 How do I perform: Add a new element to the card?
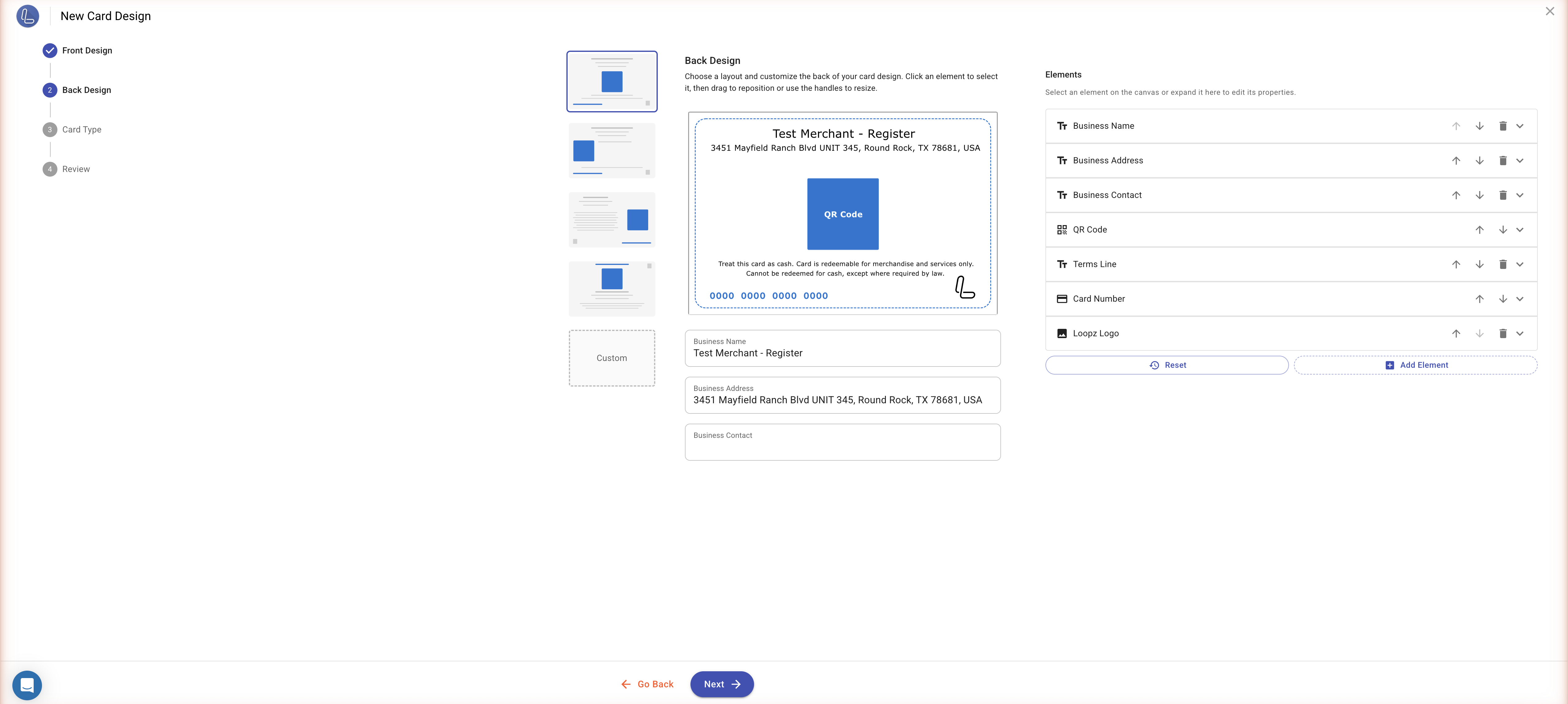(1416, 365)
